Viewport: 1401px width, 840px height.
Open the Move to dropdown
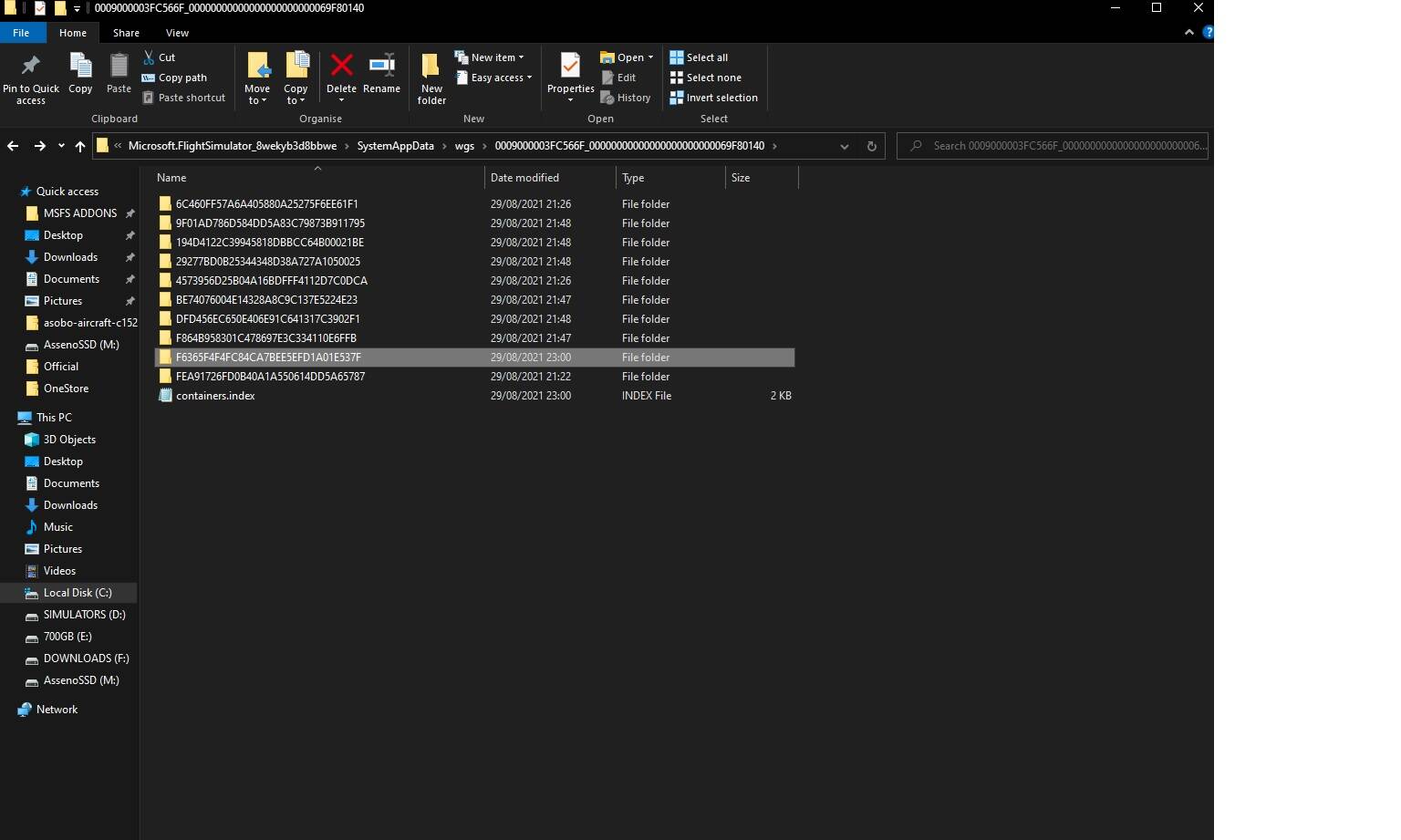click(257, 78)
